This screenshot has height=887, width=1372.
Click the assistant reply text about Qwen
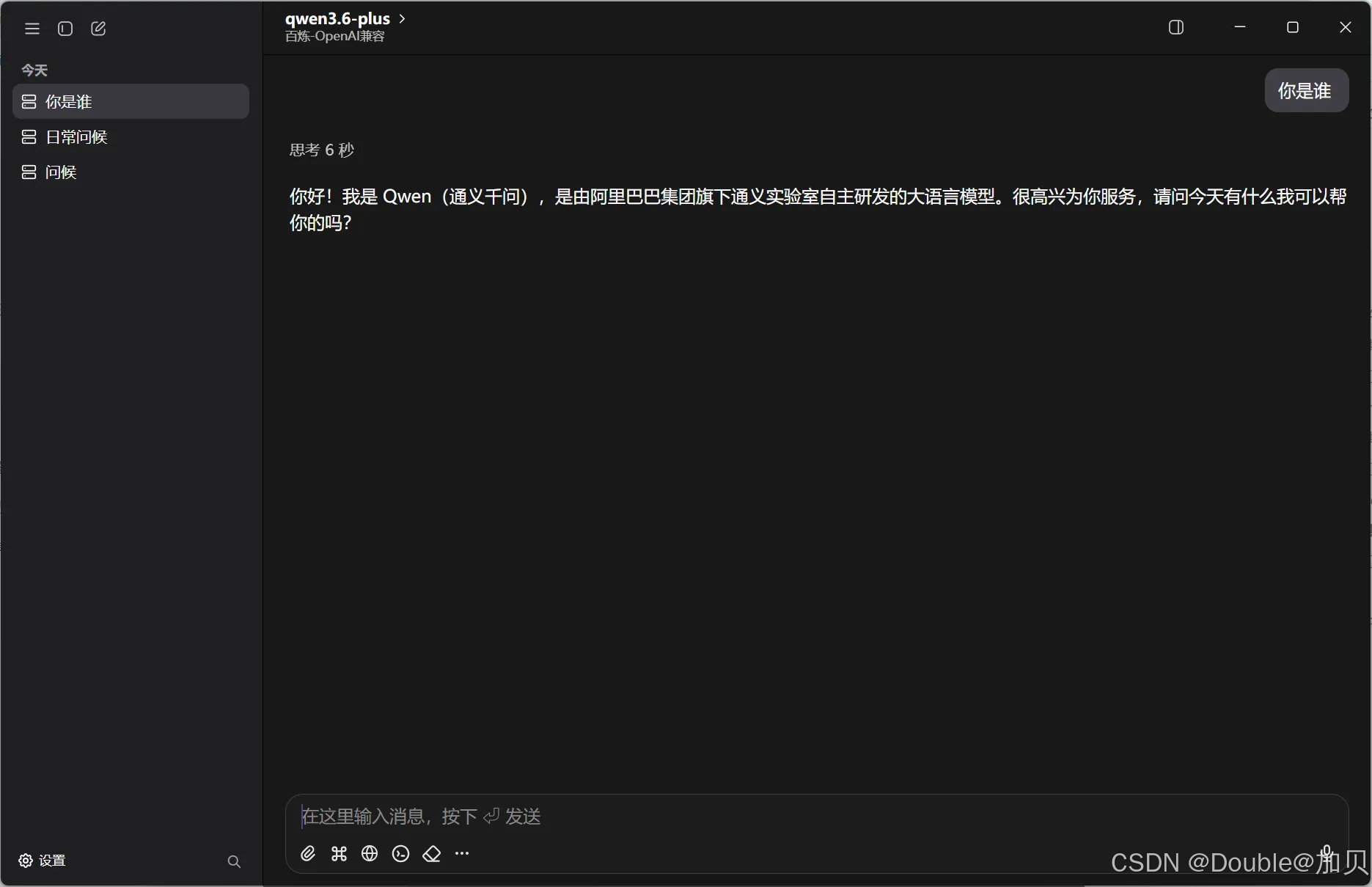point(818,209)
